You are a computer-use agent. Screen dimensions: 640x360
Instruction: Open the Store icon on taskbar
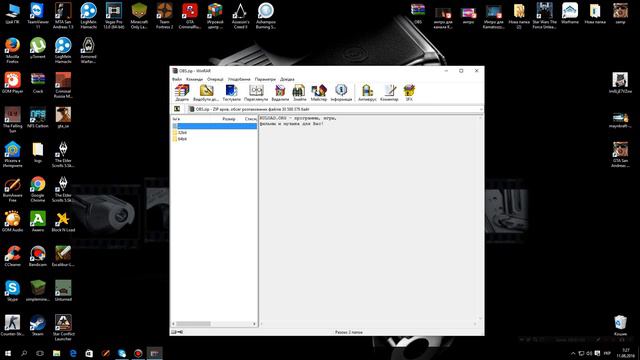pos(89,353)
